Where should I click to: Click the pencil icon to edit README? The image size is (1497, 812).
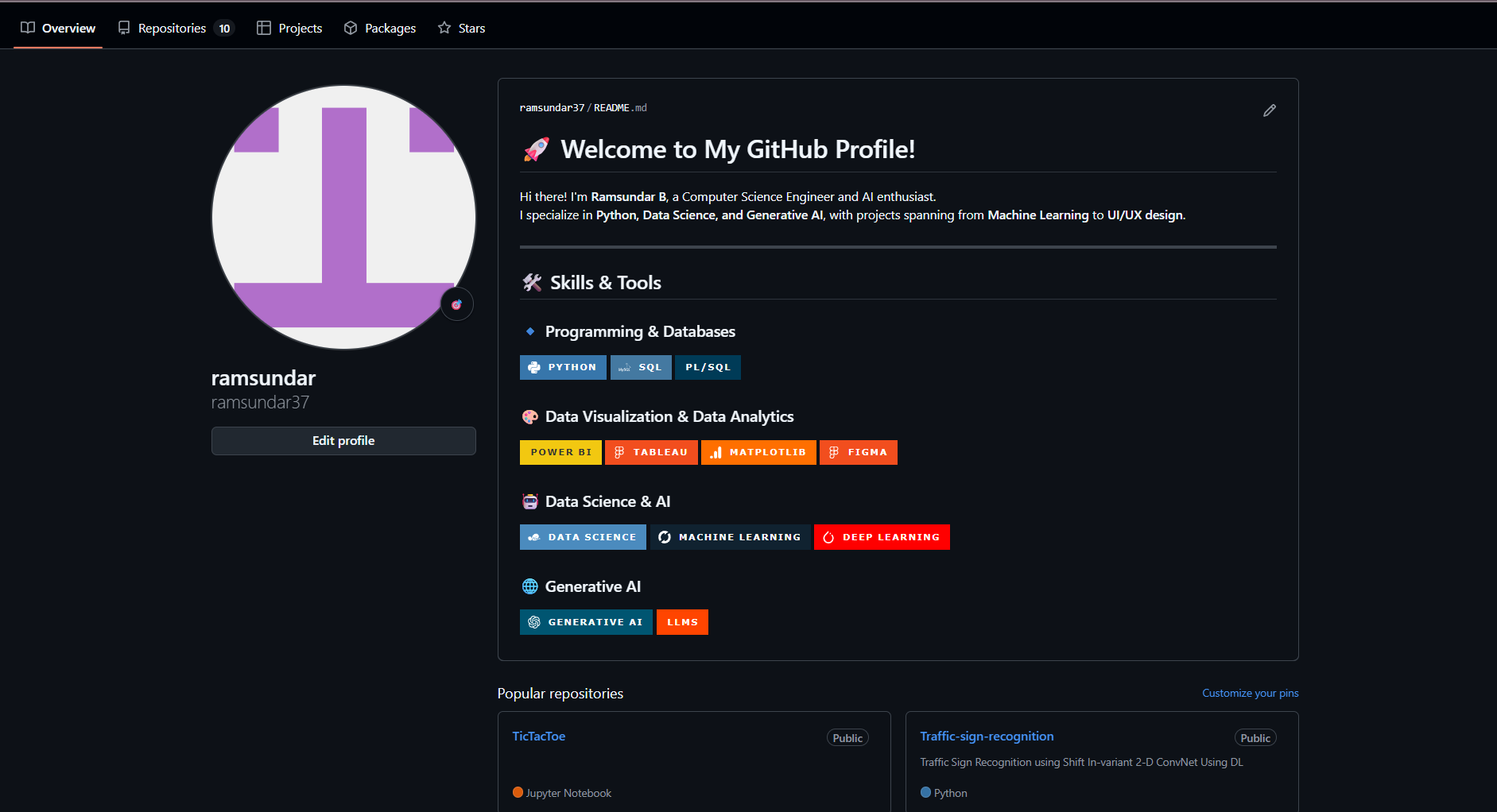[x=1270, y=110]
